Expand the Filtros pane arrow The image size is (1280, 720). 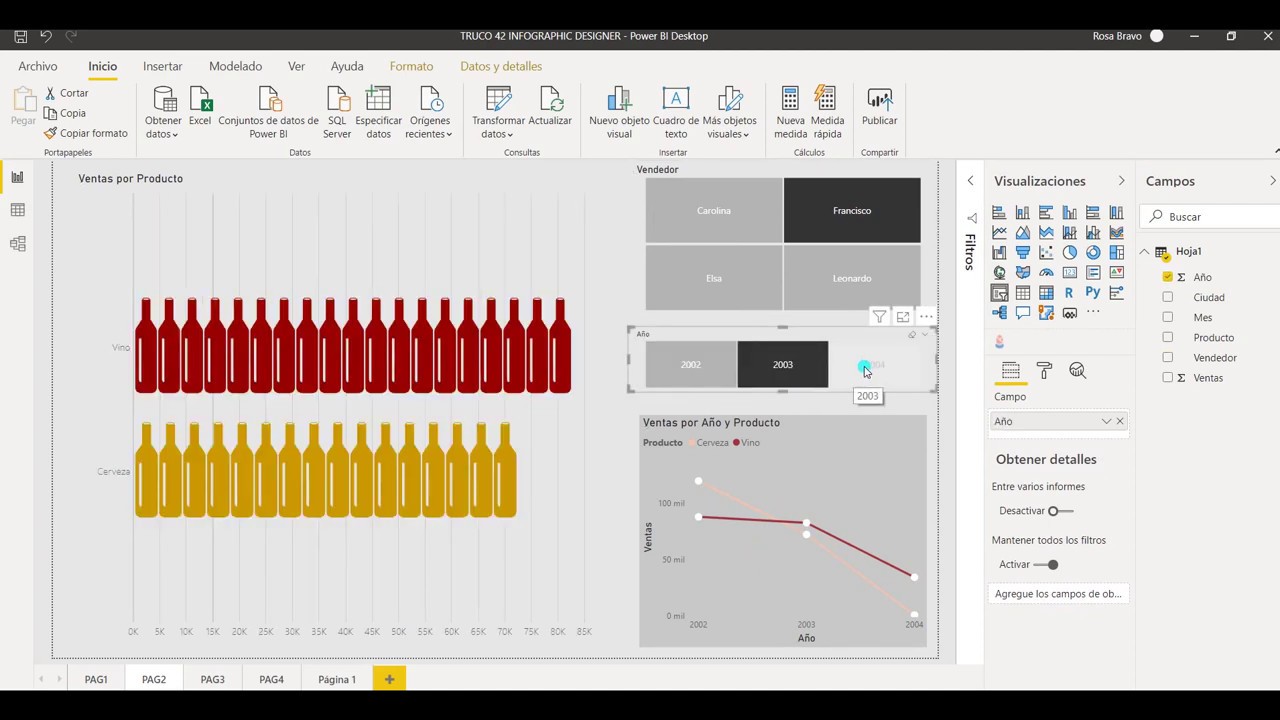tap(970, 181)
